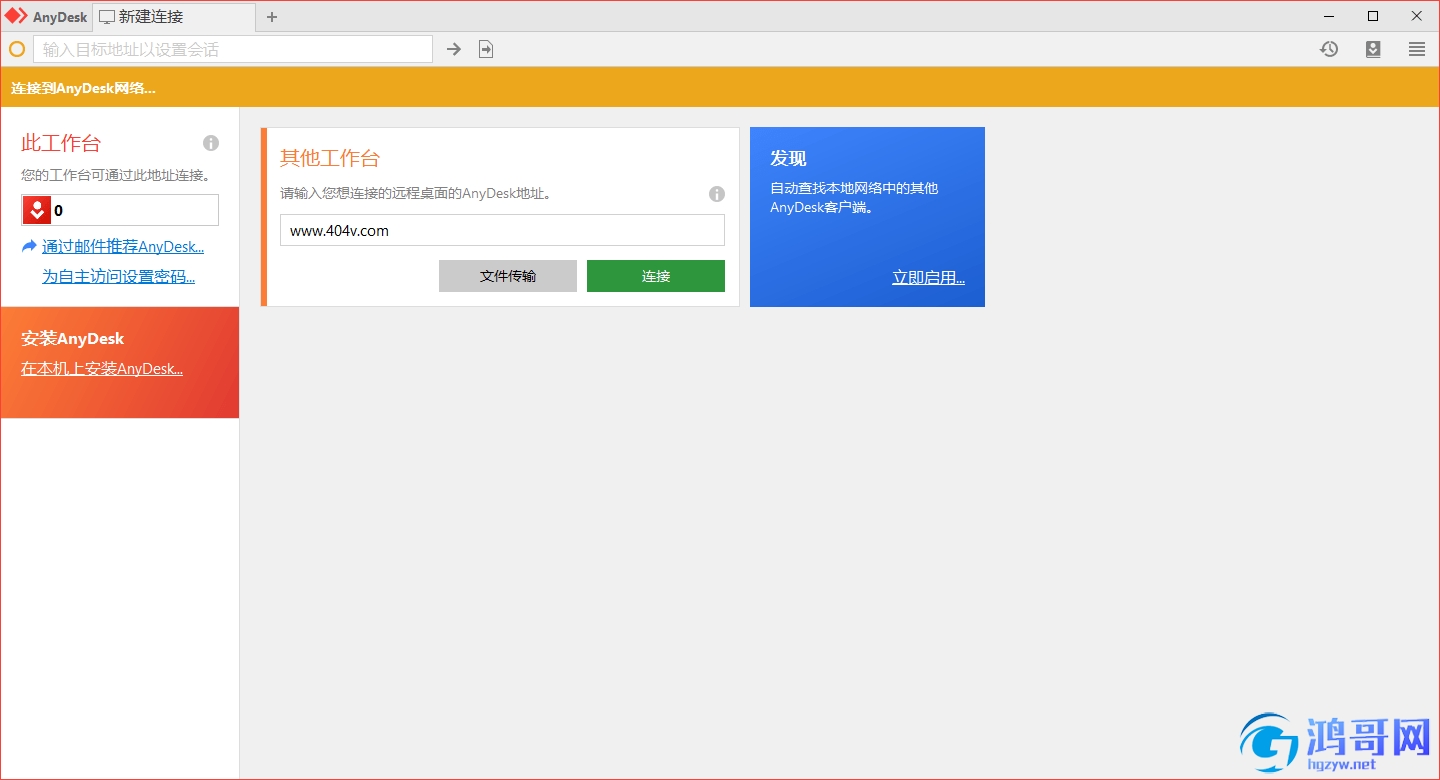
Task: Click the orange connection status circle icon
Action: pos(17,49)
